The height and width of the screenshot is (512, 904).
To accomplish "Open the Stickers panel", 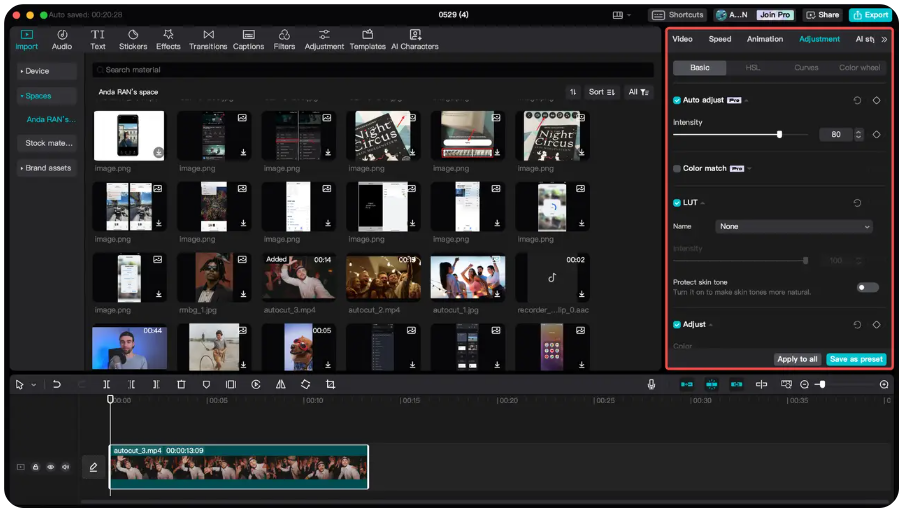I will 133,39.
